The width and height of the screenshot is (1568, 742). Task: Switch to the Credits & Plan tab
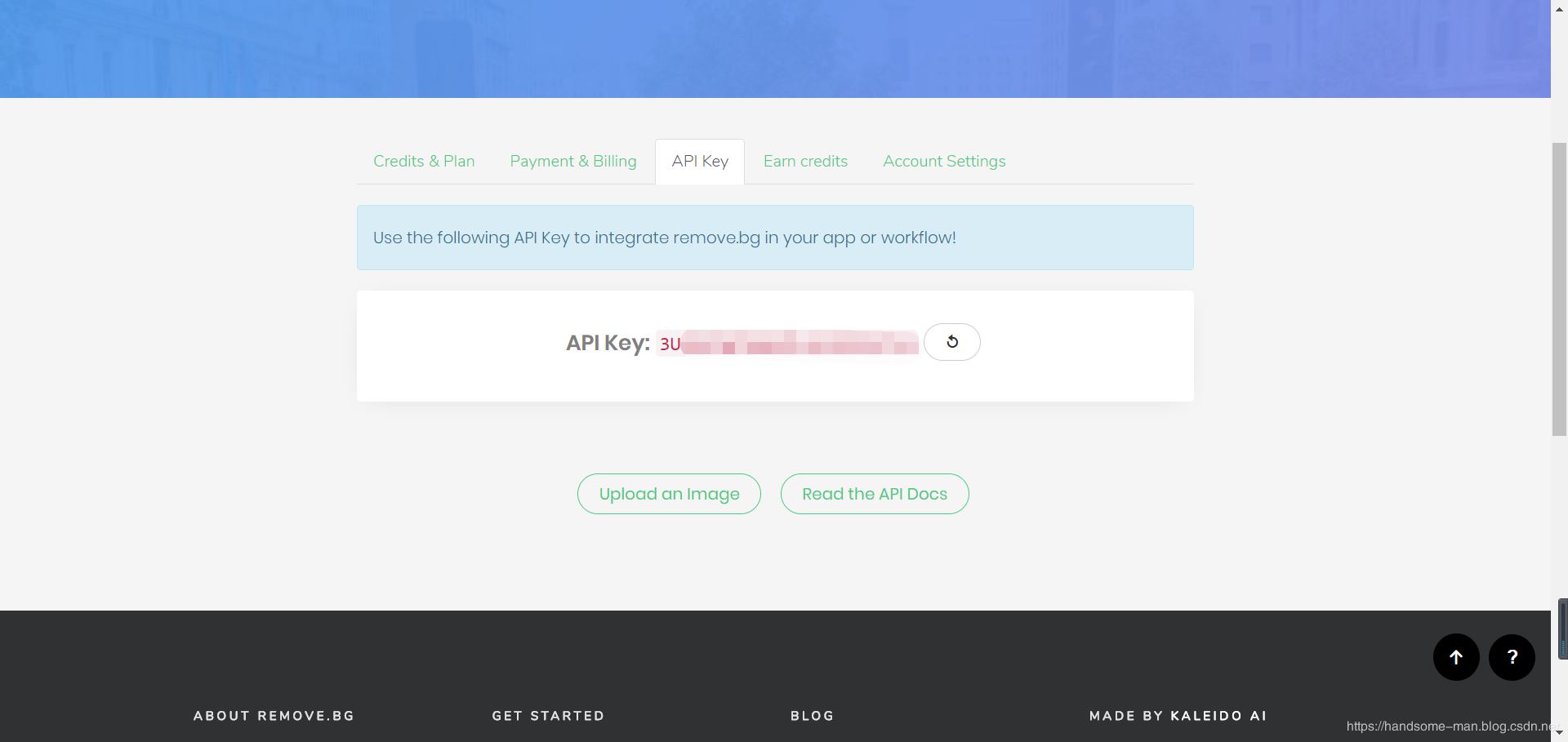coord(424,162)
